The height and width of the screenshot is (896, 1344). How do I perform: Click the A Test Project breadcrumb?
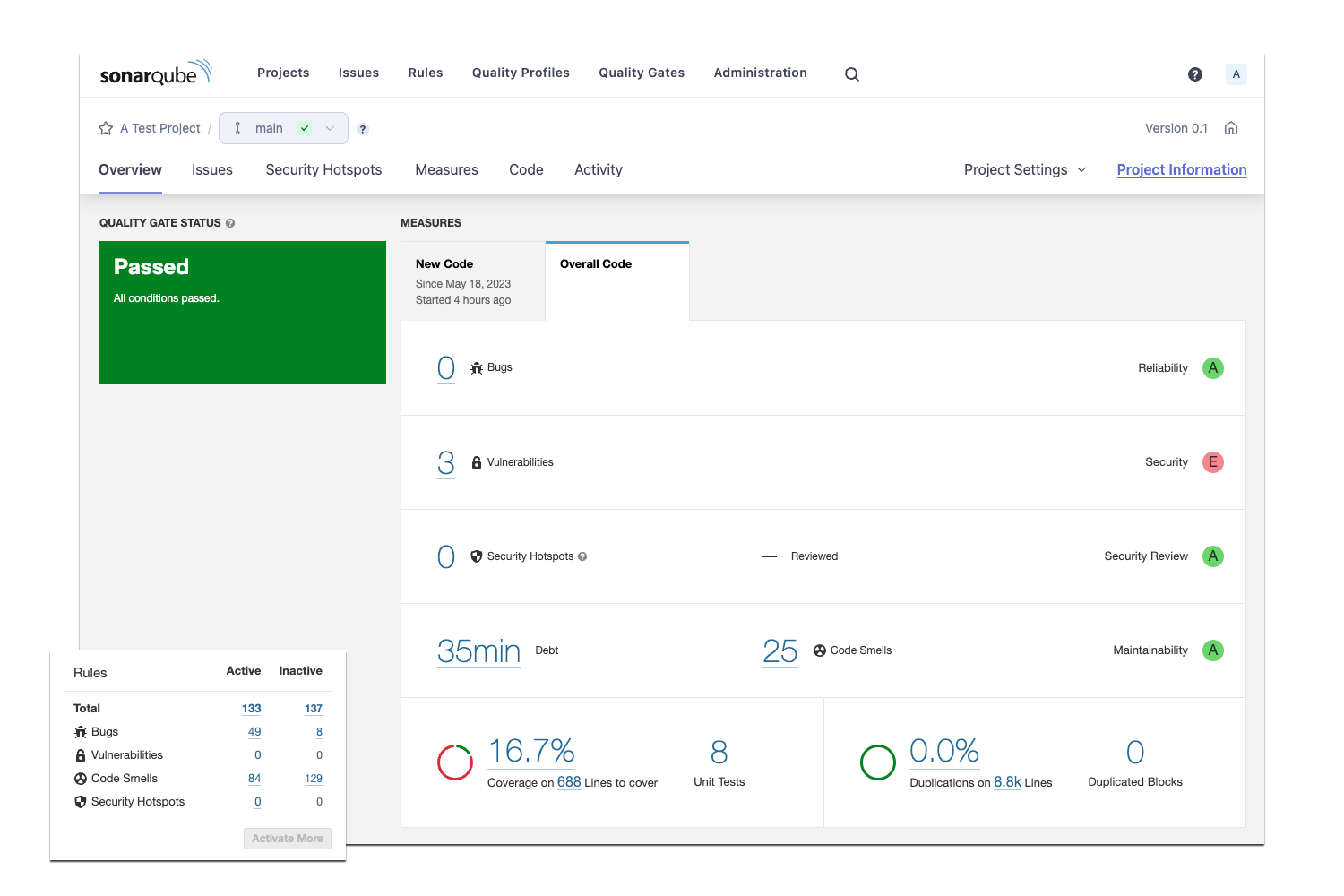(x=160, y=128)
